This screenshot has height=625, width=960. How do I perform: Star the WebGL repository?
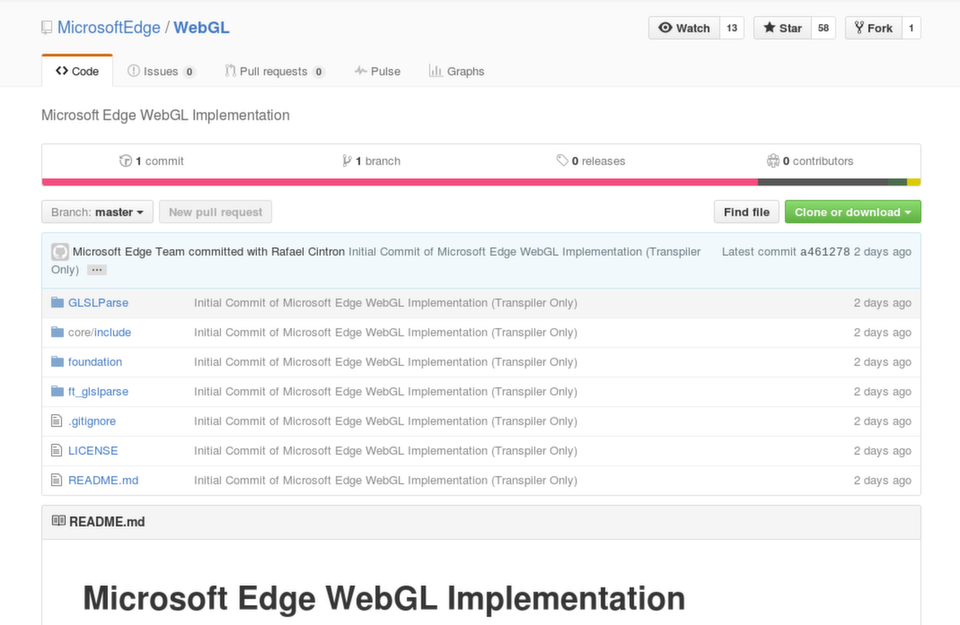(x=782, y=28)
